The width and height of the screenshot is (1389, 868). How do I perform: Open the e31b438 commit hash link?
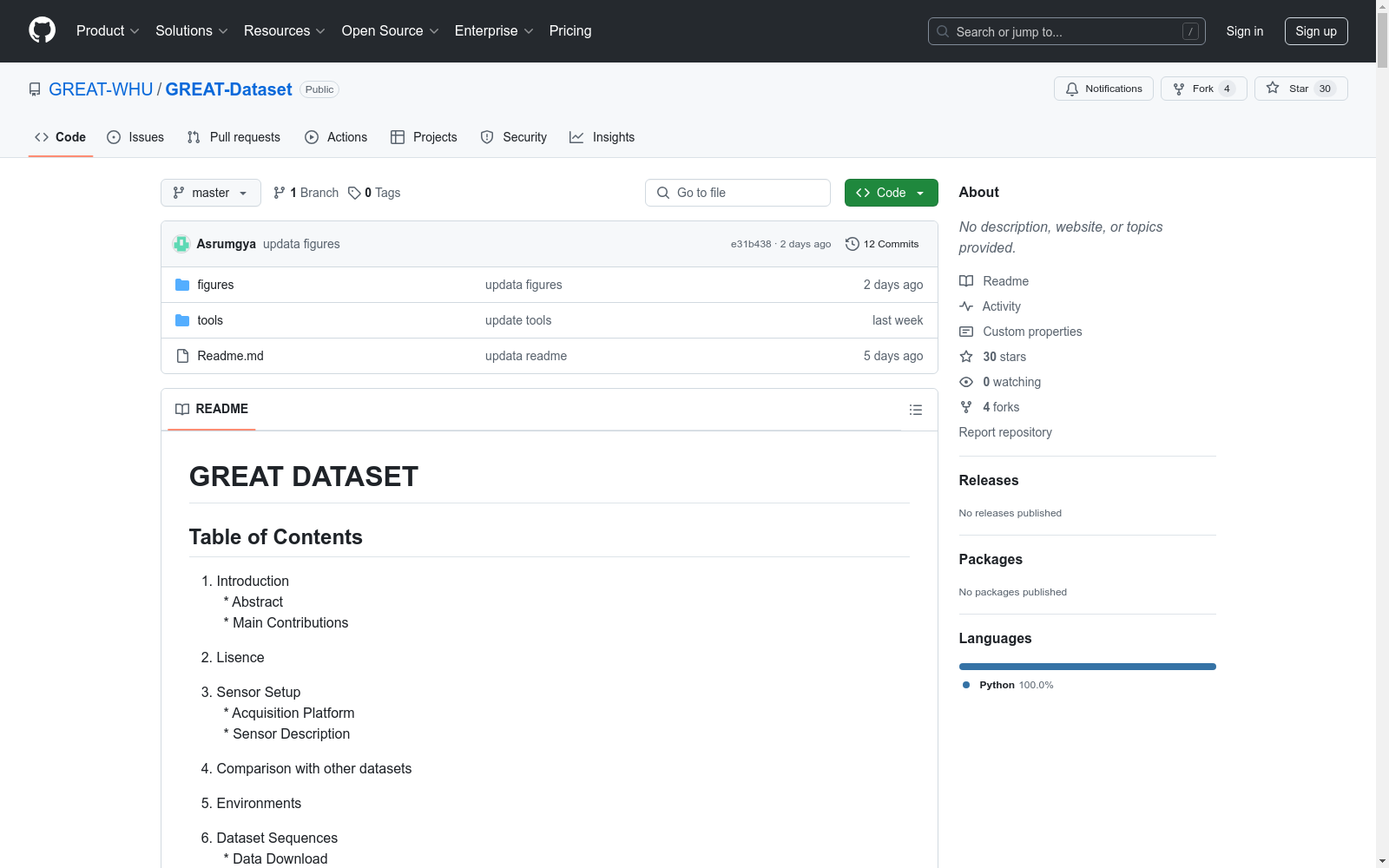tap(751, 244)
